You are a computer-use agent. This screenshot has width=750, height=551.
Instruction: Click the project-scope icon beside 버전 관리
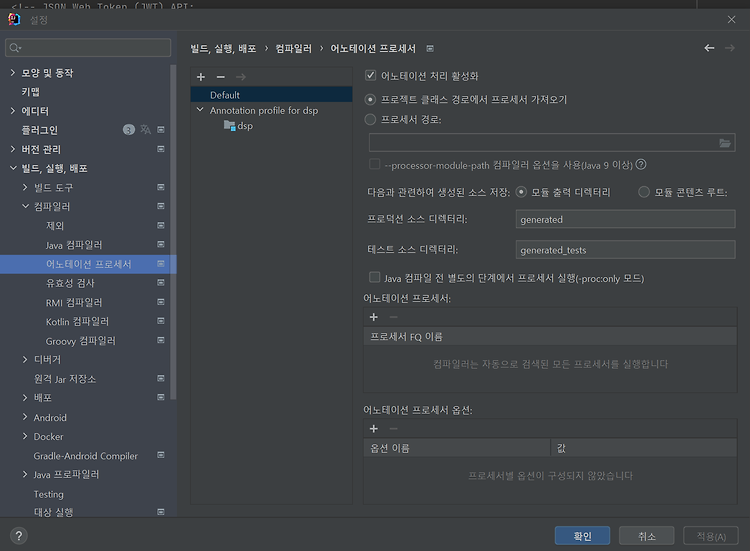[x=161, y=149]
